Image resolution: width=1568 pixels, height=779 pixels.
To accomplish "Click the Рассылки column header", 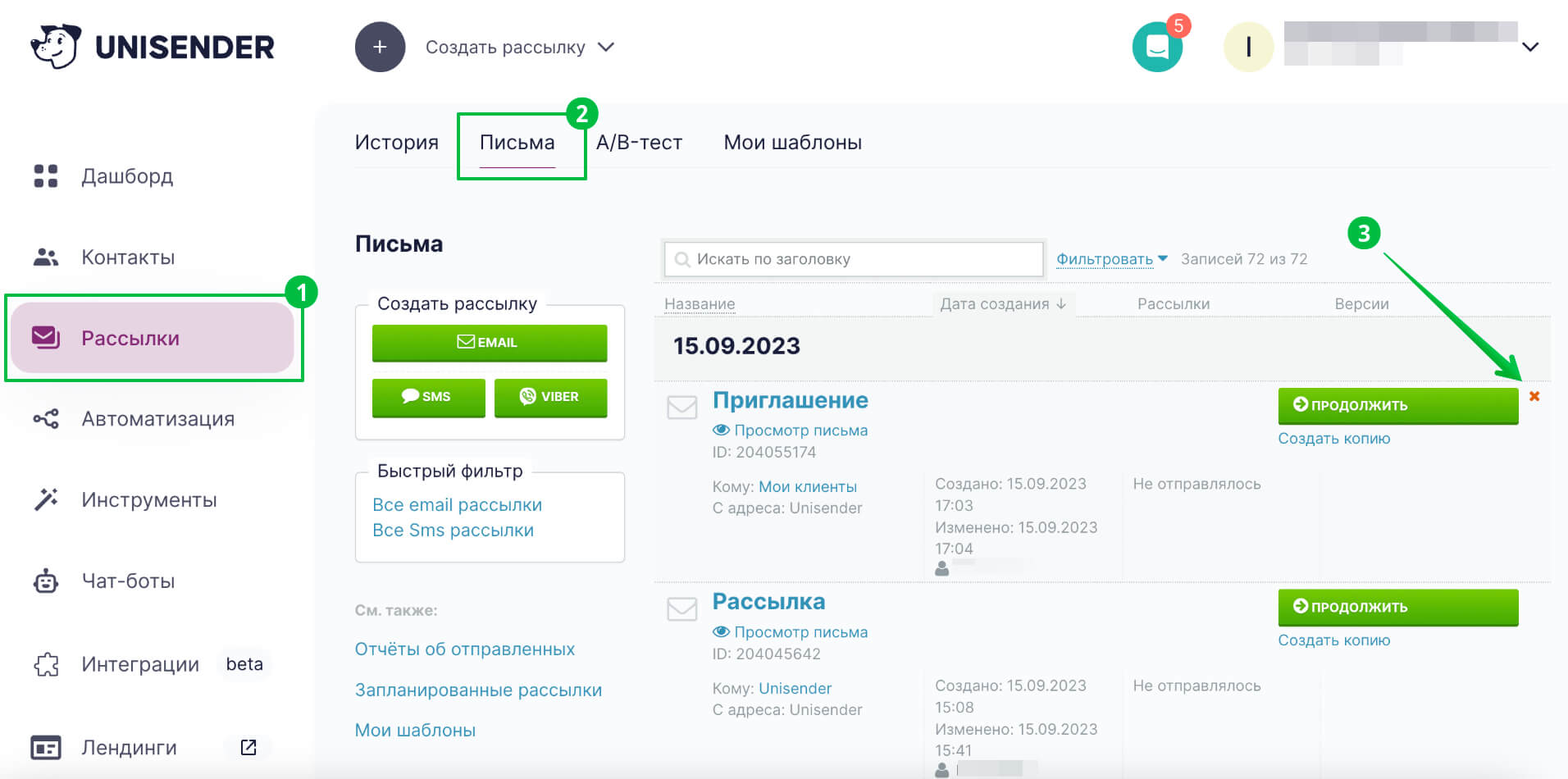I will point(1174,304).
